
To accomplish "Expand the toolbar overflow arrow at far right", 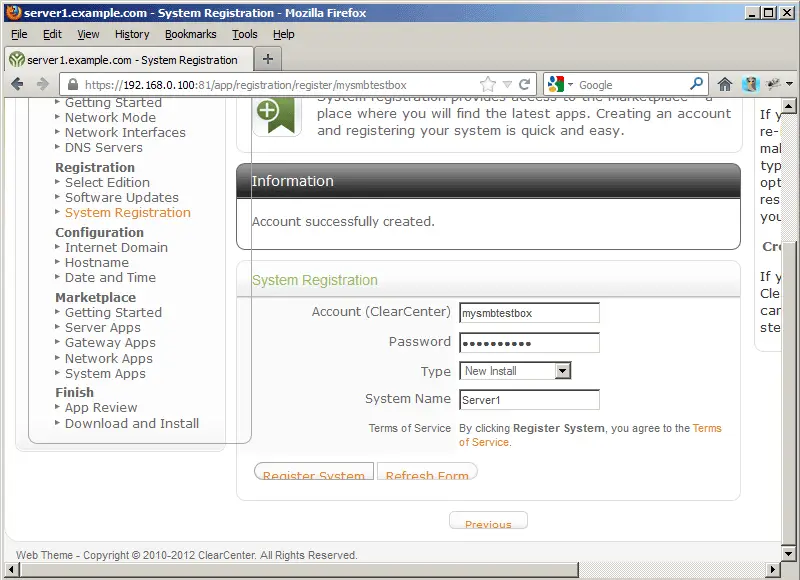I will [x=790, y=85].
